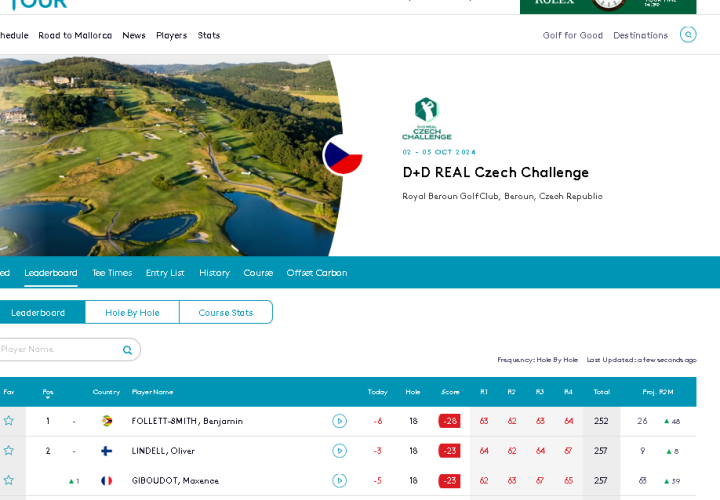Image resolution: width=720 pixels, height=500 pixels.
Task: Click the Czech Challenge tournament logo
Action: tap(427, 118)
